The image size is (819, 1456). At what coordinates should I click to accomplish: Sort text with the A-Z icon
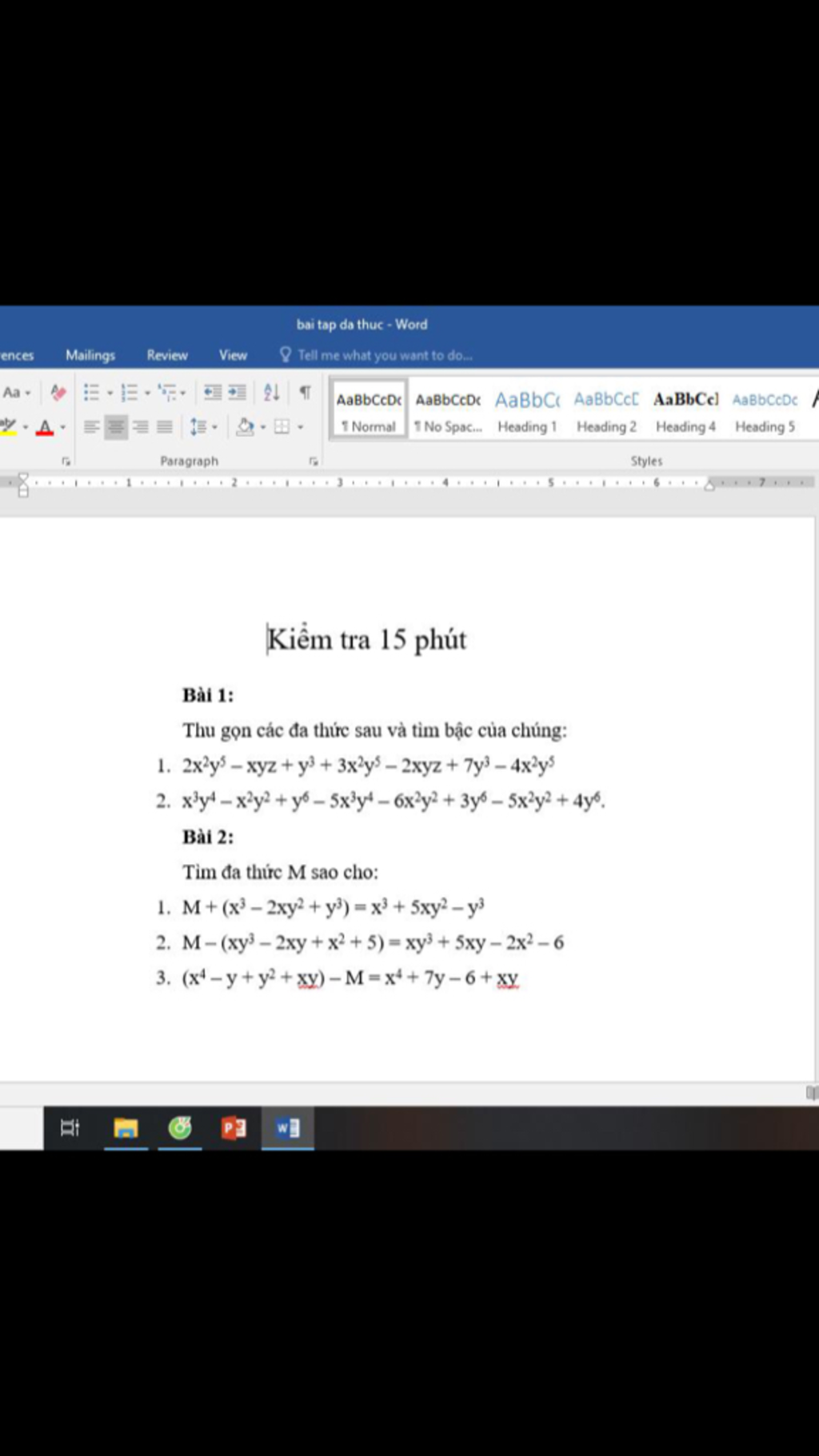[272, 392]
